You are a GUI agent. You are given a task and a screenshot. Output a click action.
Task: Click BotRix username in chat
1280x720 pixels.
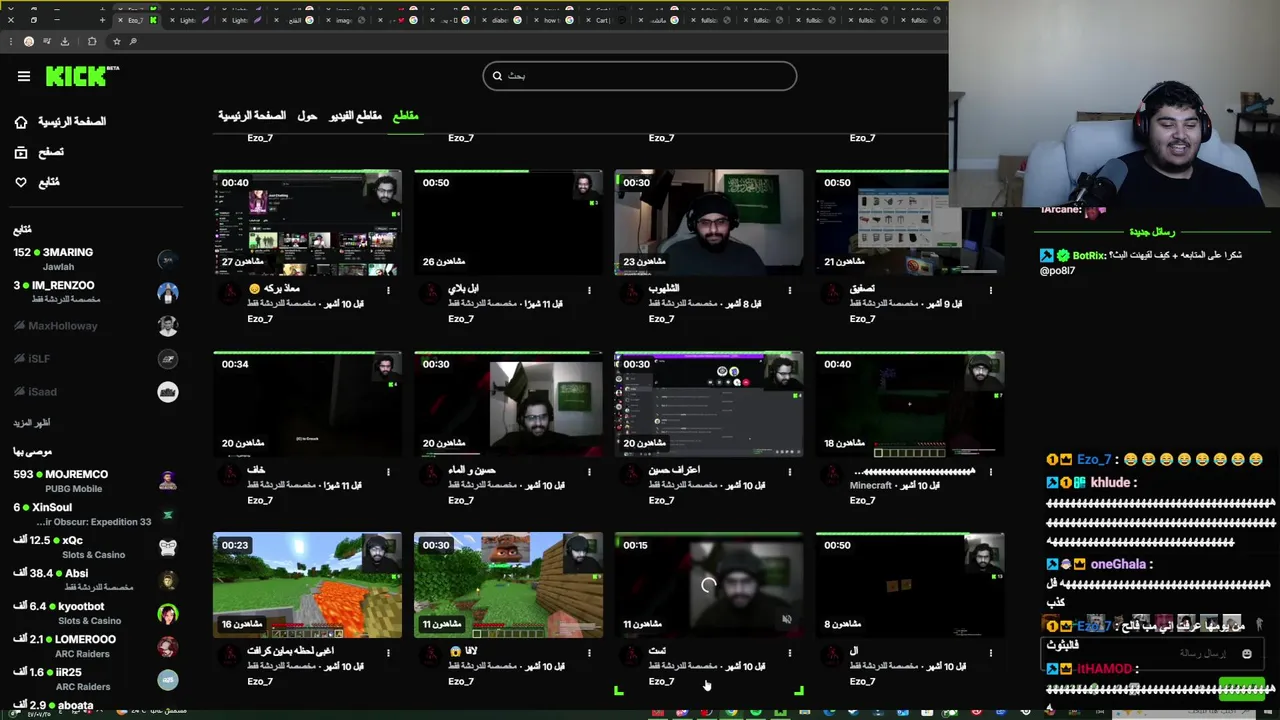1088,256
